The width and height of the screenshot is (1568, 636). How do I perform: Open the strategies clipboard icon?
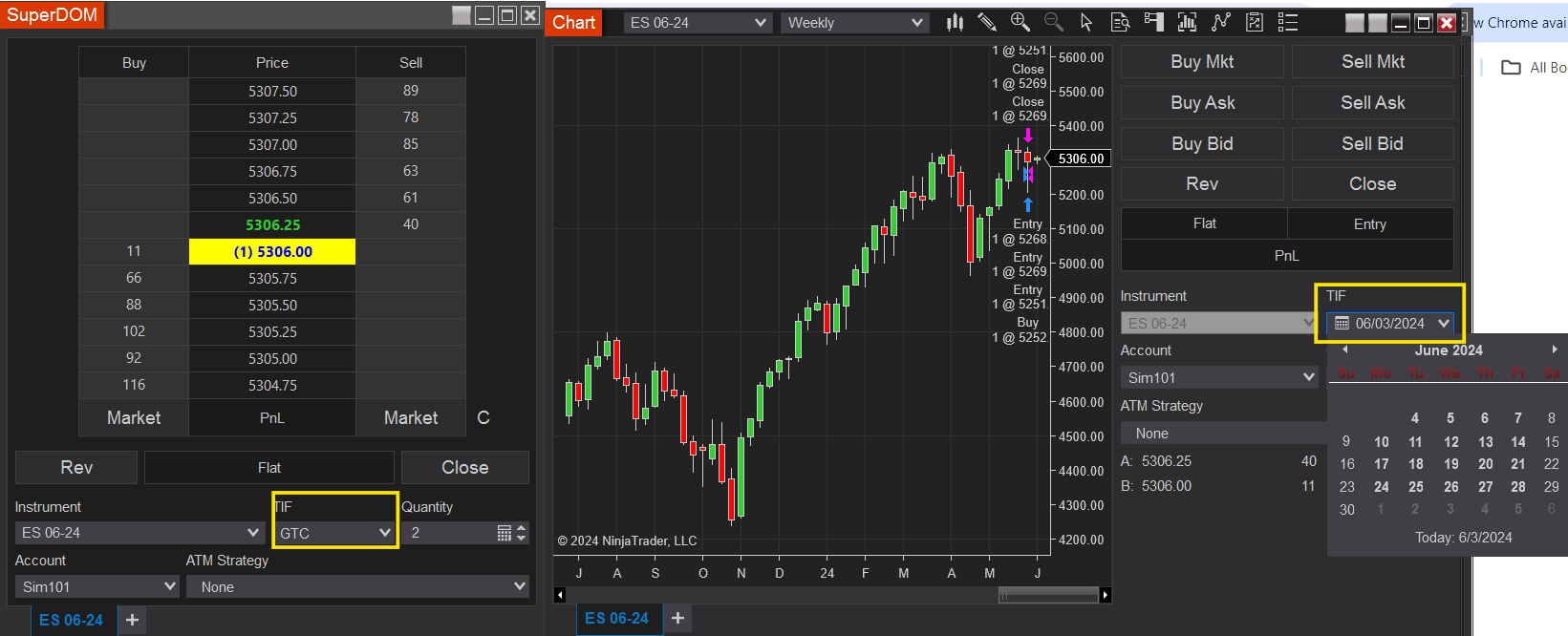(x=1255, y=22)
